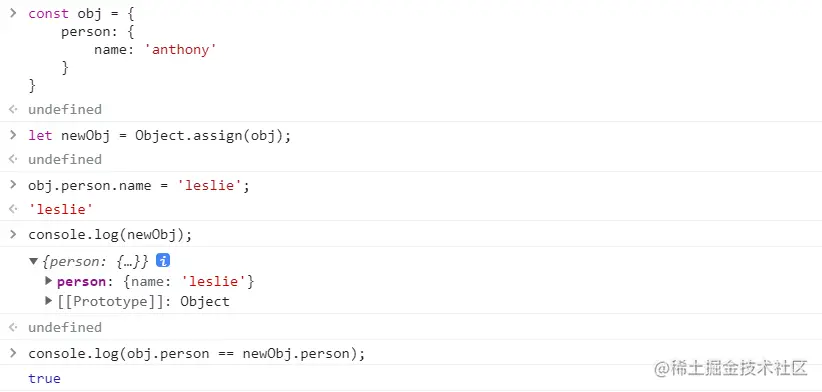Image resolution: width=822 pixels, height=392 pixels.
Task: Click the input chevron beside const obj
Action: coord(14,13)
